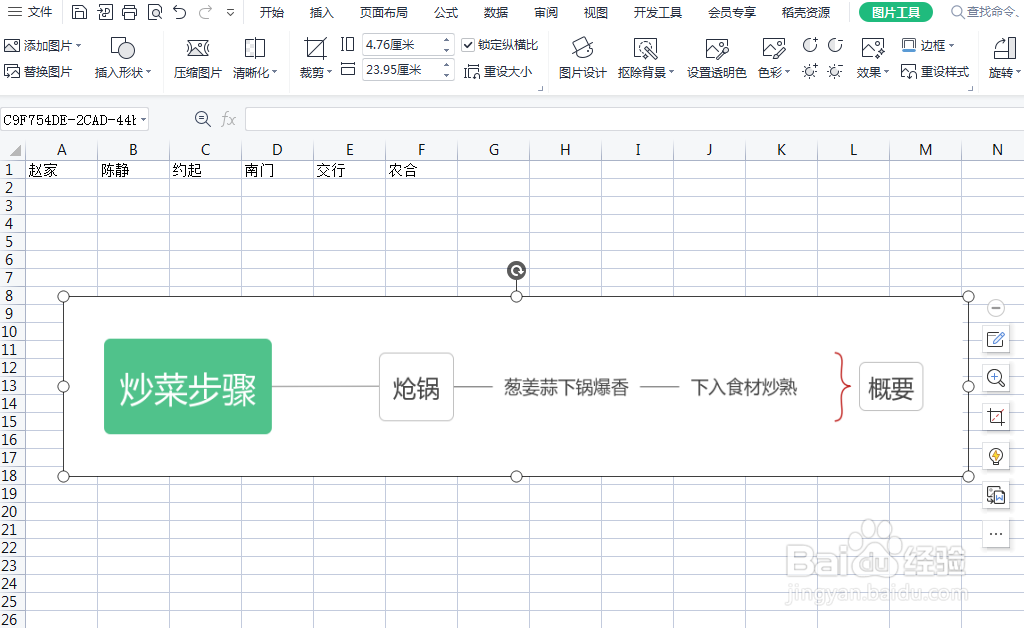Switch to the 开始 ribbon tab
The height and width of the screenshot is (628, 1024).
pyautogui.click(x=271, y=13)
